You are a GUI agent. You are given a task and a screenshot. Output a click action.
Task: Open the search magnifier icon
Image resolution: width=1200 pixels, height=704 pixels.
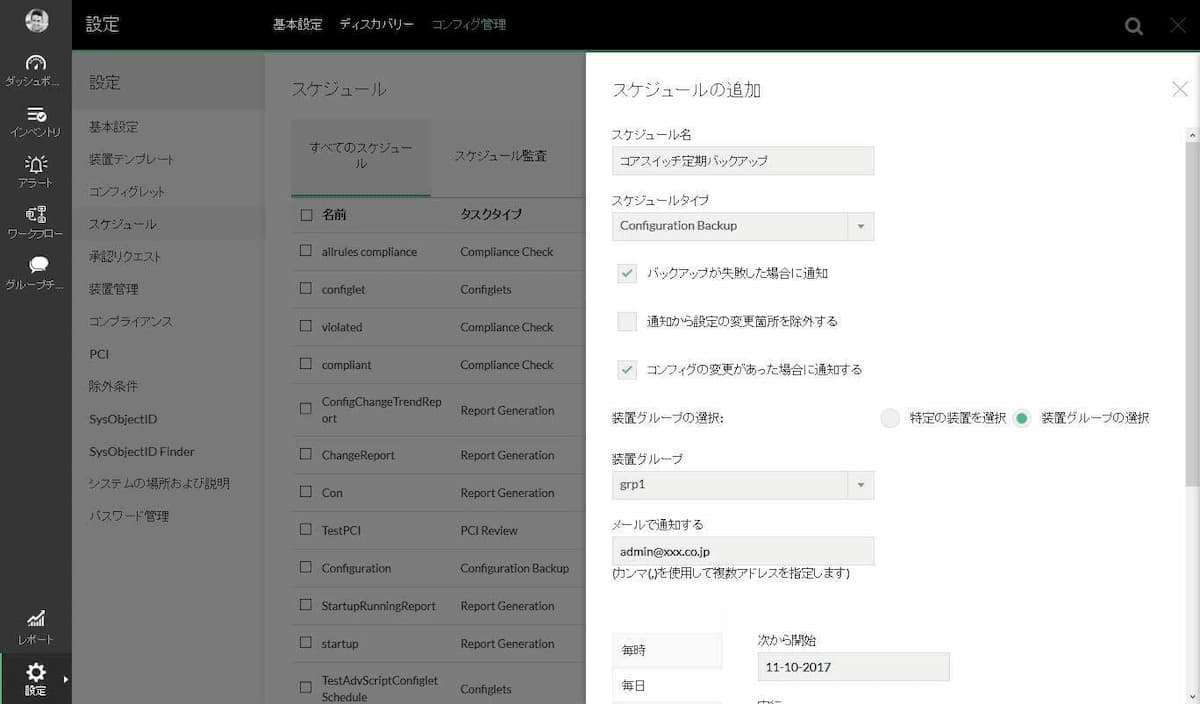tap(1133, 26)
